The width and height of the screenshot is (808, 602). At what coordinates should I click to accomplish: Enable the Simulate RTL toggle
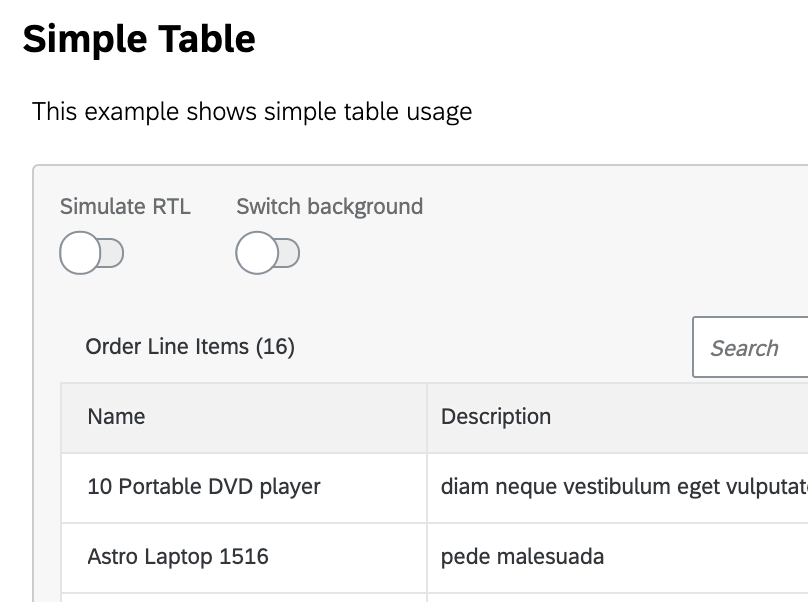click(x=92, y=253)
